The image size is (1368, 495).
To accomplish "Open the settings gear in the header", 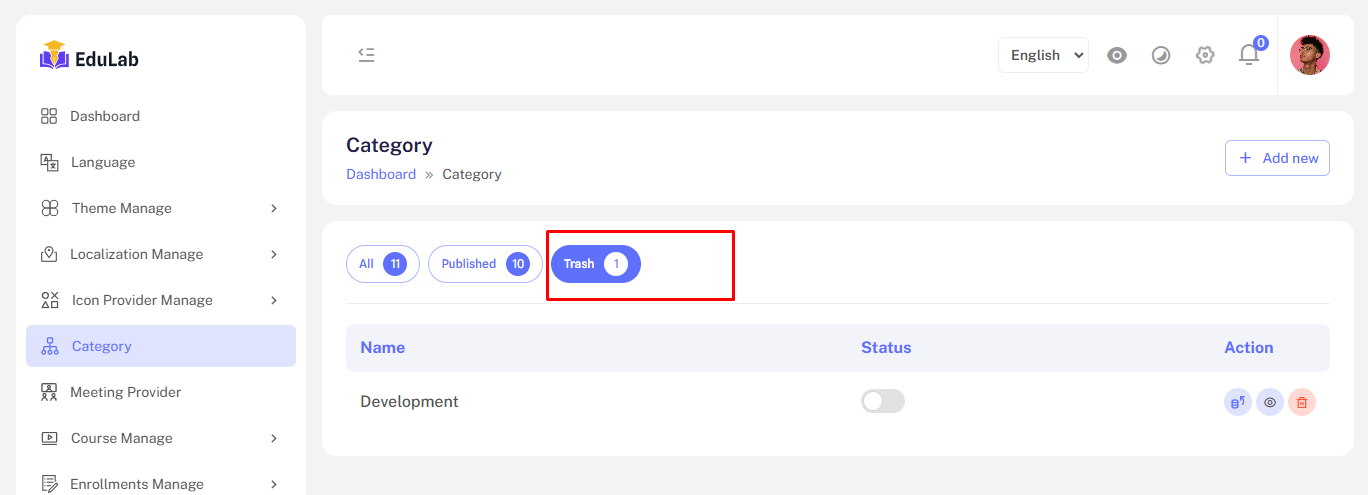I will [x=1205, y=55].
